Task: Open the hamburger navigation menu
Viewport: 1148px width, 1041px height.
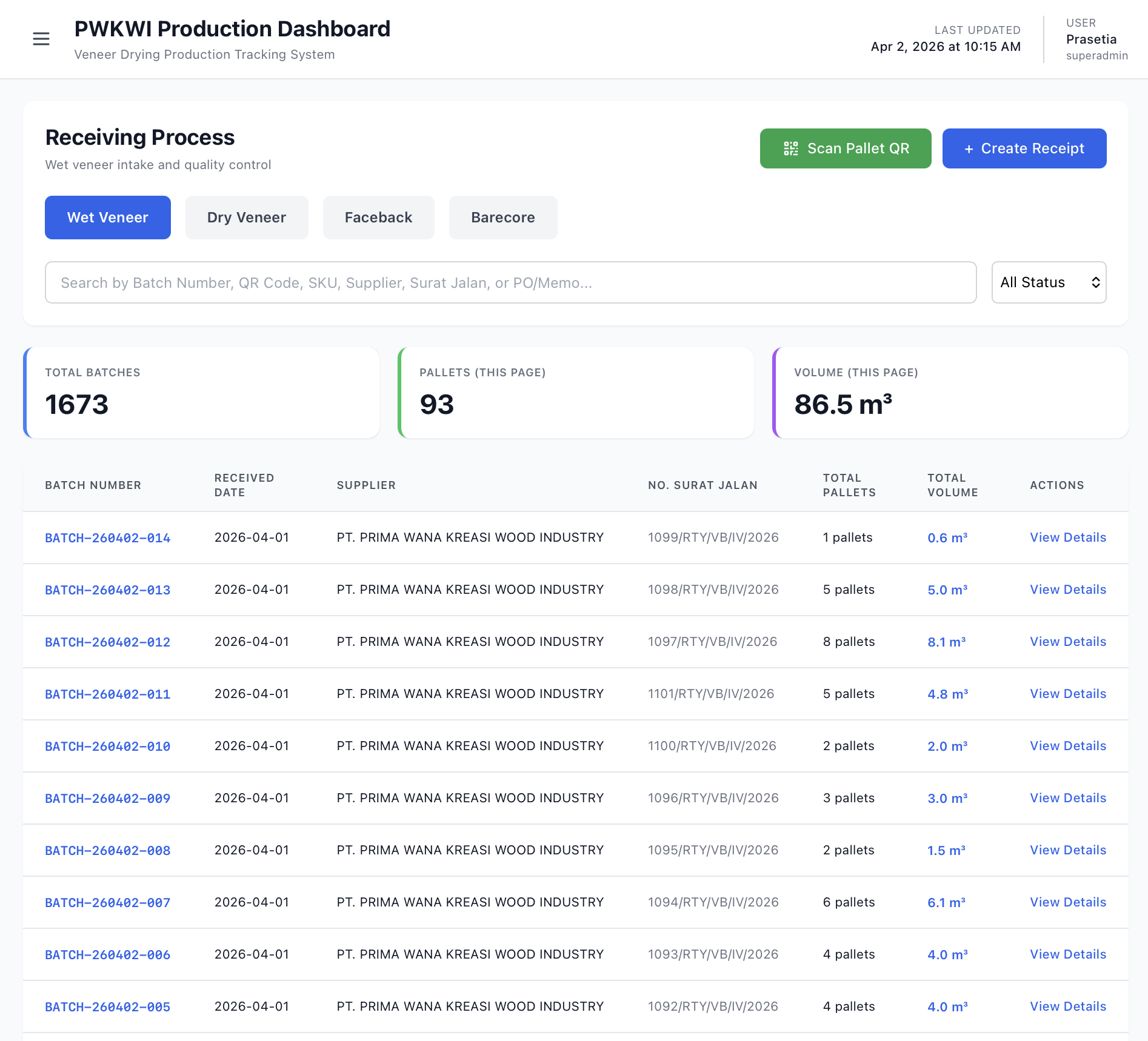Action: [41, 39]
